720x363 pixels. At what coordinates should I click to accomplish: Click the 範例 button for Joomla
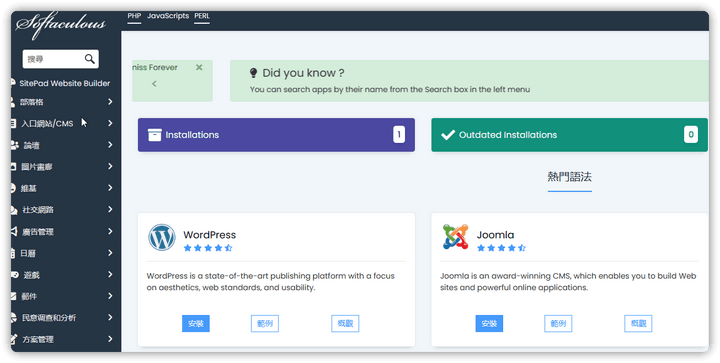(558, 324)
